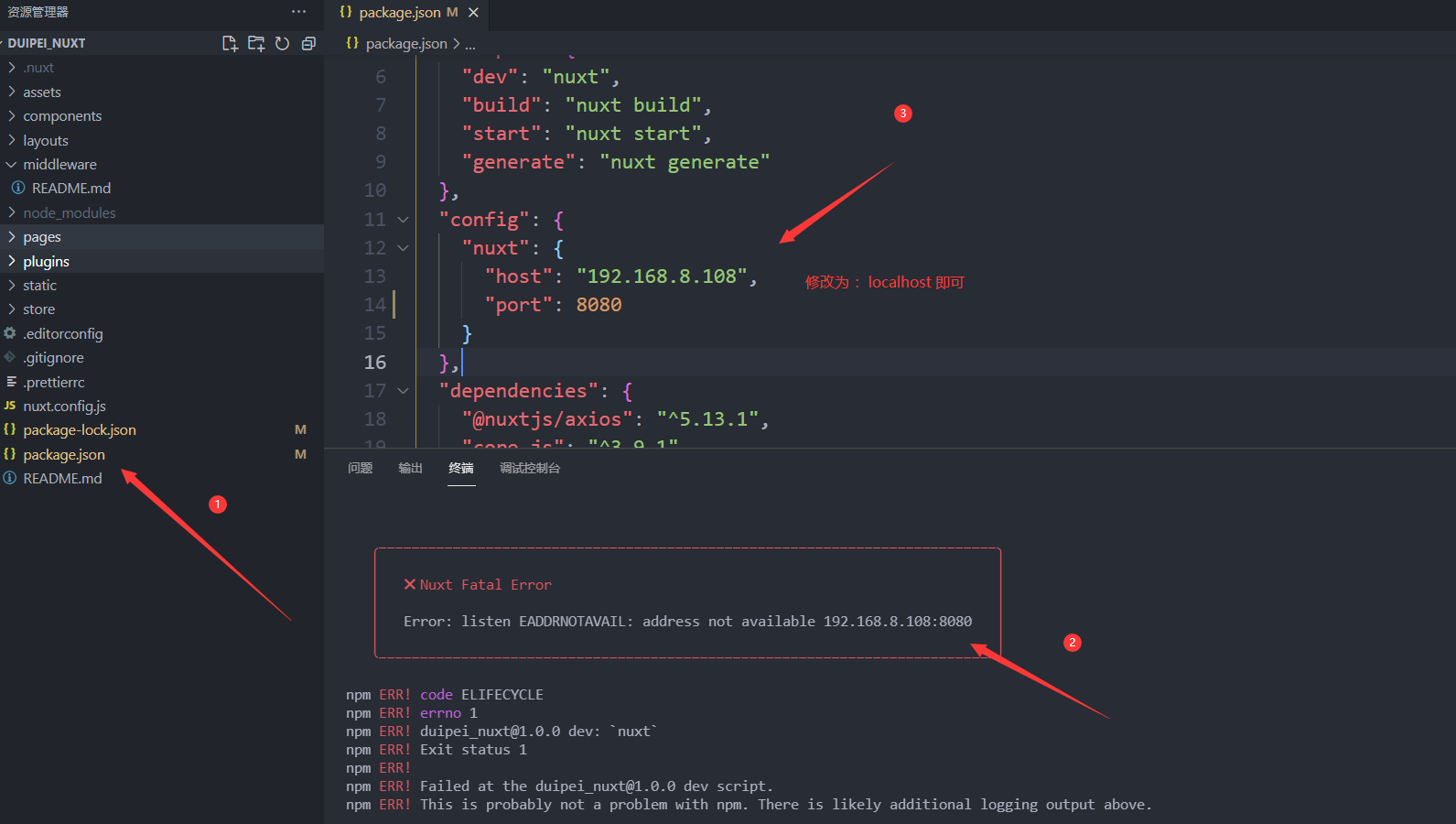The image size is (1456, 824).
Task: Expand the plugins folder
Action: pyautogui.click(x=162, y=261)
